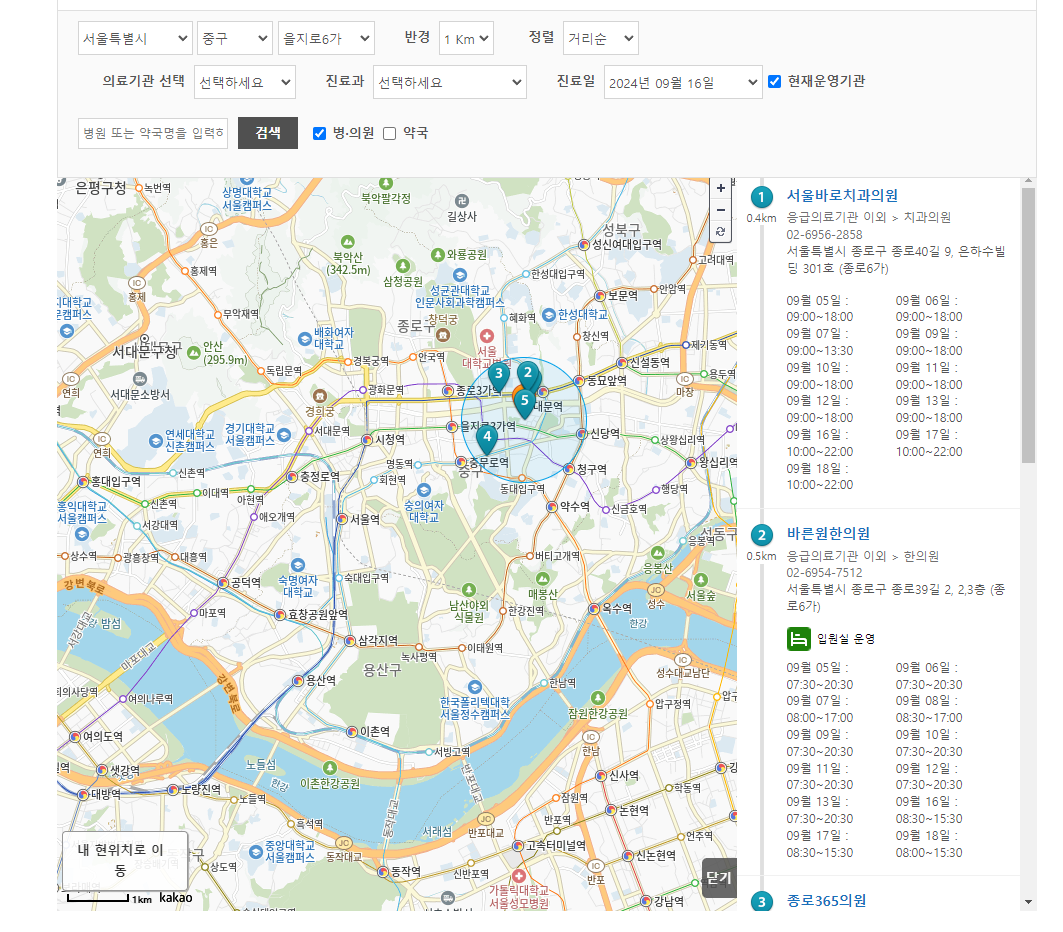The image size is (1063, 932).
Task: Click the 서울대학교병원 hospital cross icon
Action: tap(487, 336)
